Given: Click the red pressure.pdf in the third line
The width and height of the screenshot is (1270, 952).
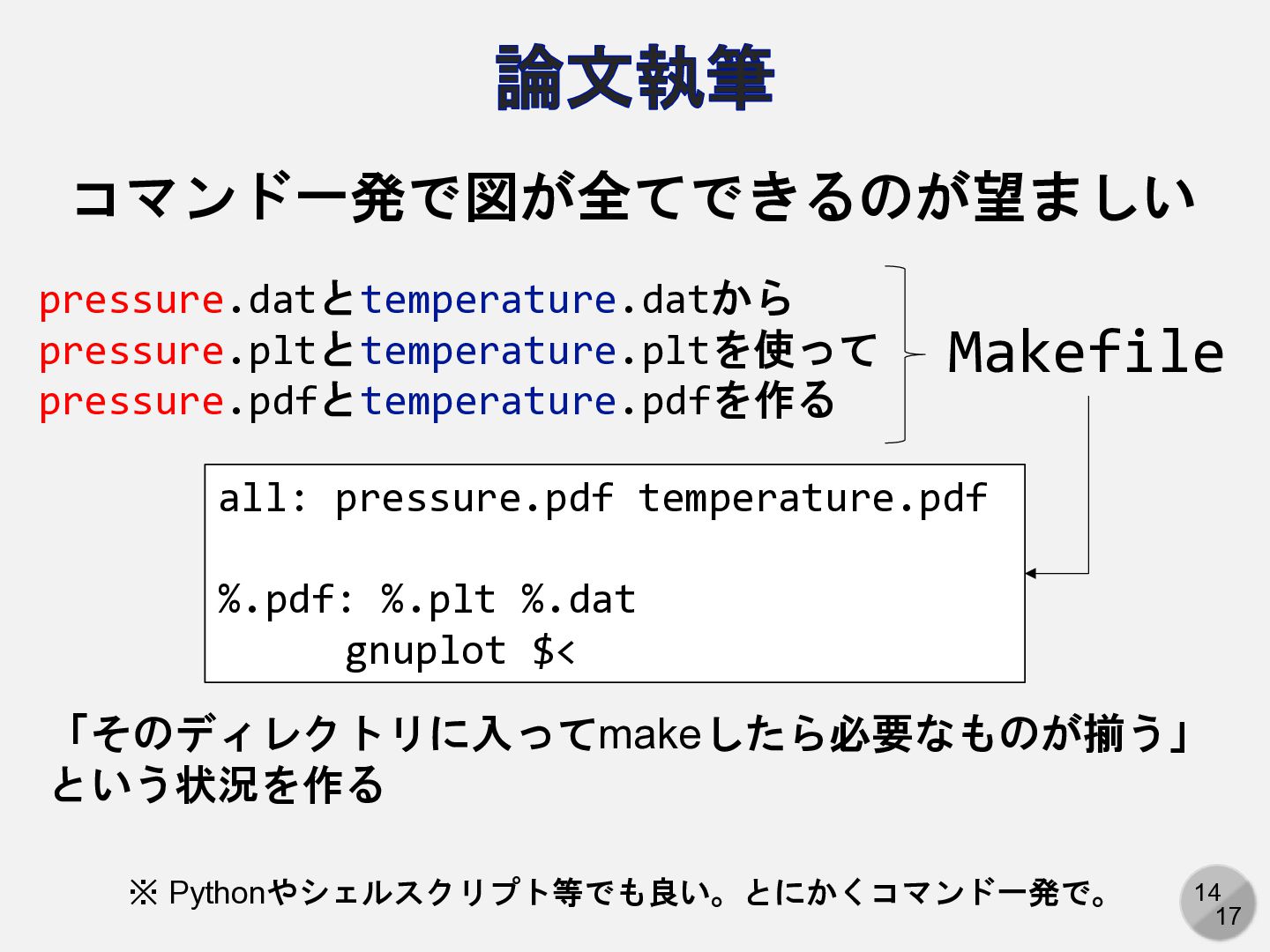Looking at the screenshot, I should click(177, 401).
